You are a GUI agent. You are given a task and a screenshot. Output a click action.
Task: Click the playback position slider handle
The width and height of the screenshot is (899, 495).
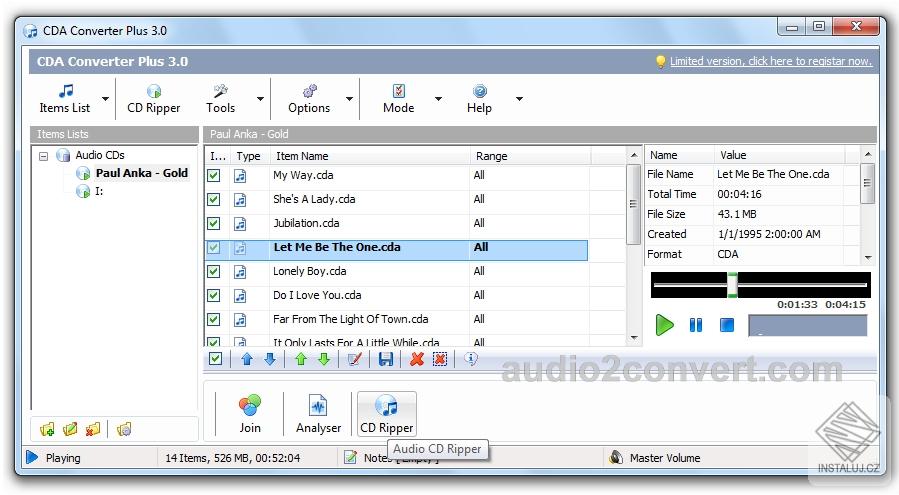(x=733, y=285)
